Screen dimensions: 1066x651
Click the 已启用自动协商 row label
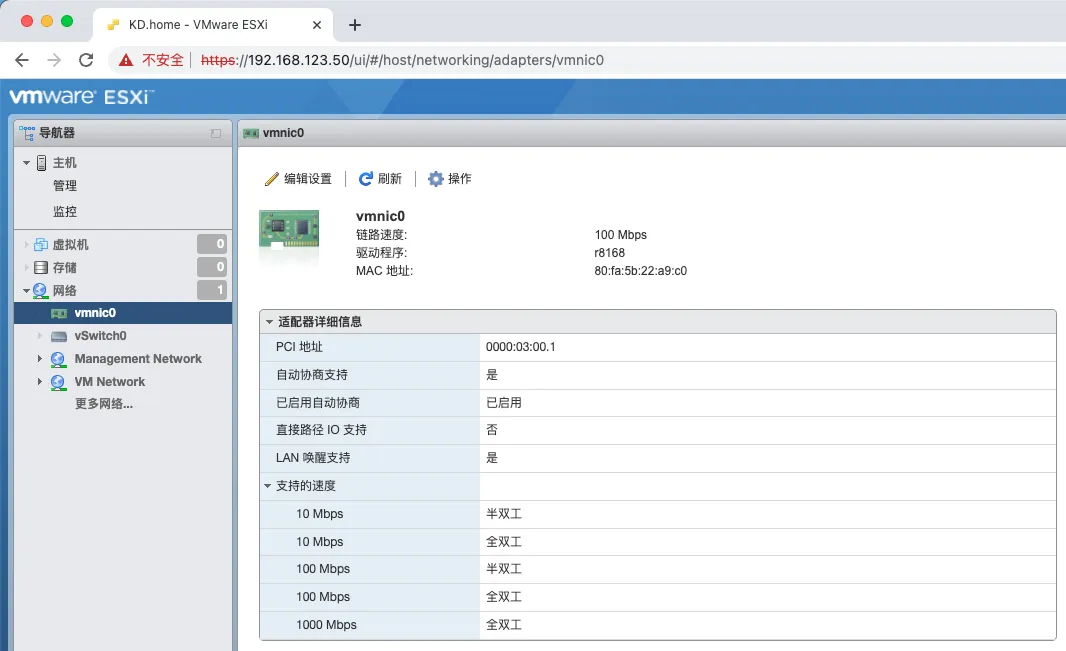coord(317,403)
